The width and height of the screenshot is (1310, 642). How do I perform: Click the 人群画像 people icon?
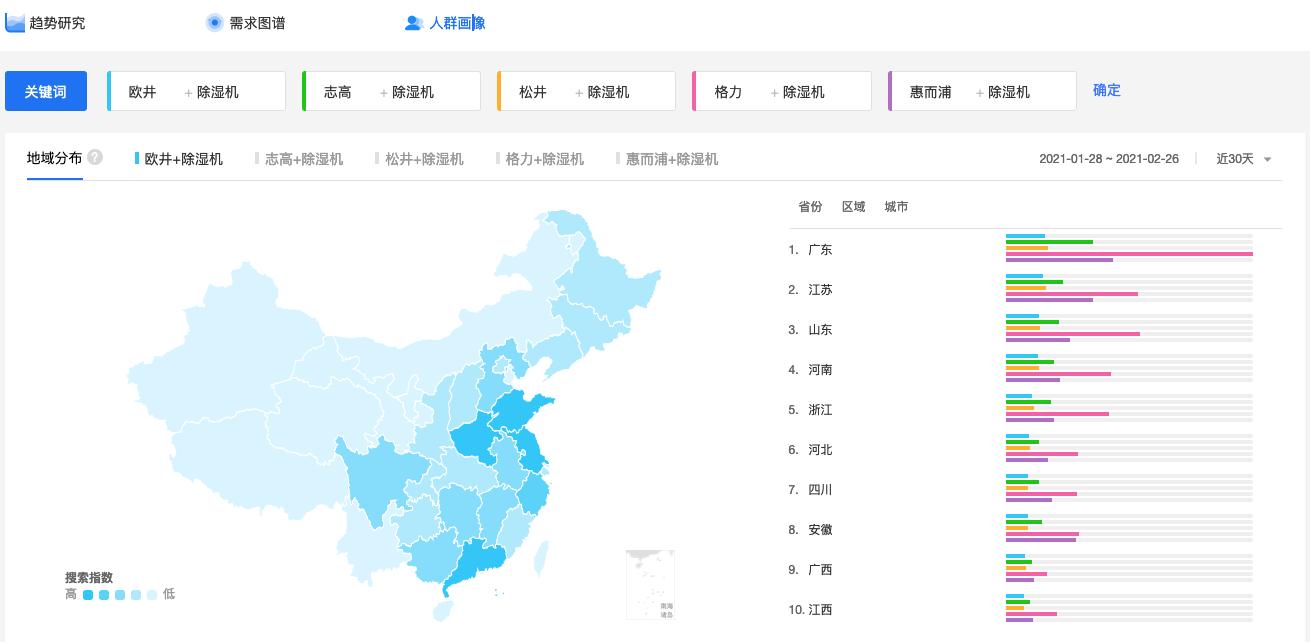(x=414, y=22)
